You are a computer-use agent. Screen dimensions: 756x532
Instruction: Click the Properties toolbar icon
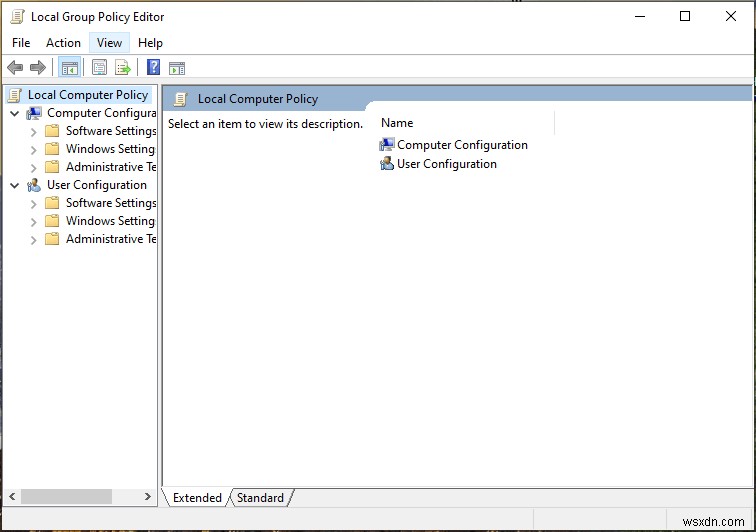click(x=99, y=68)
